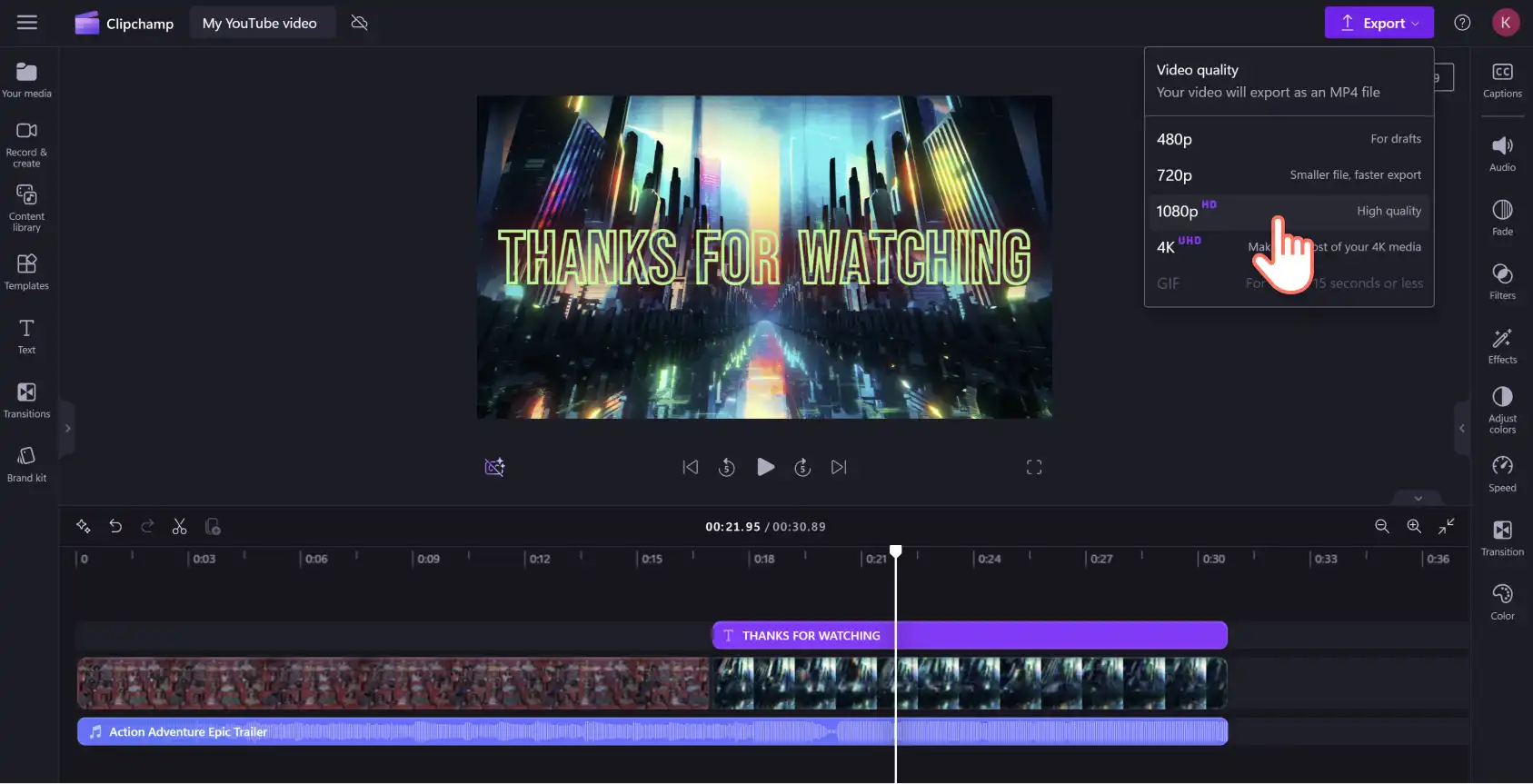The width and height of the screenshot is (1533, 784).
Task: Collapse the right property panel arrow
Action: click(x=1461, y=428)
